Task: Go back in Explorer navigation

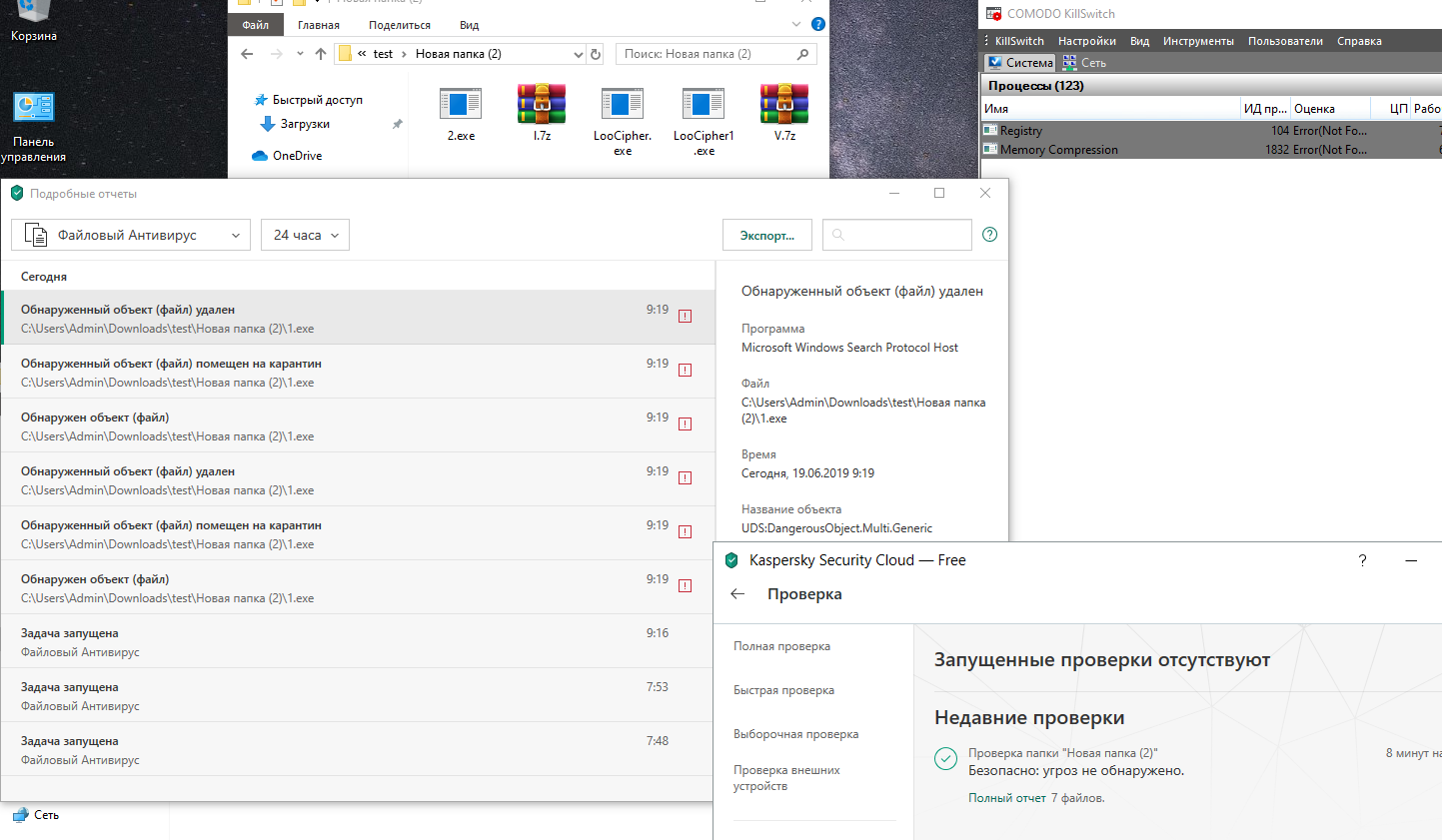Action: coord(247,54)
